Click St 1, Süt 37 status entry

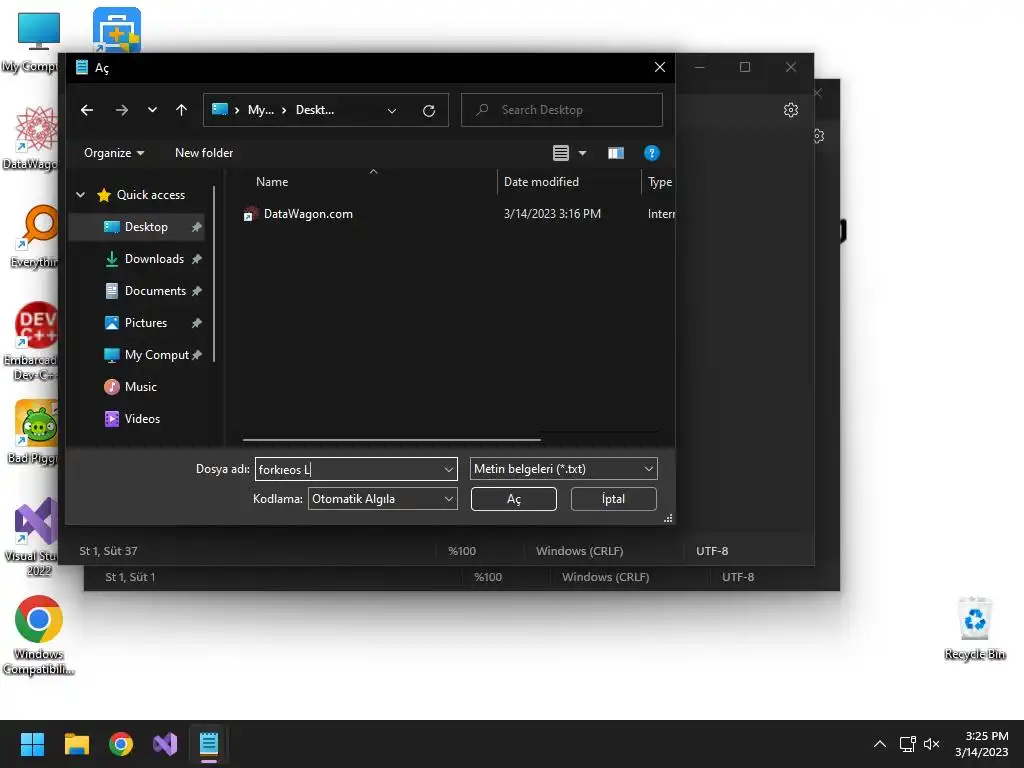point(108,551)
